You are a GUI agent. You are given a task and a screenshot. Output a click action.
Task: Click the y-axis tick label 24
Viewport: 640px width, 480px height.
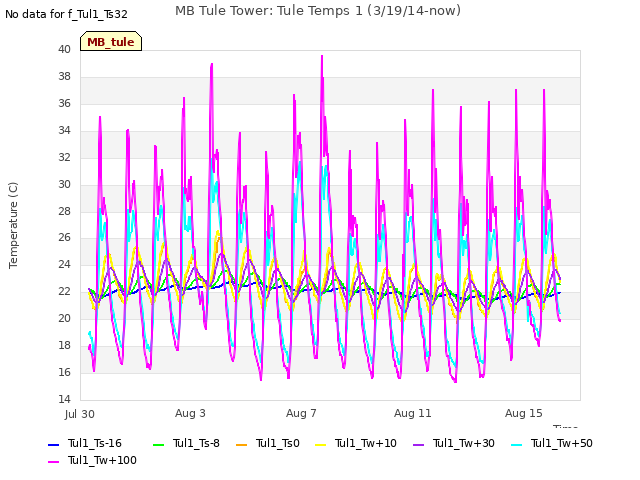(x=64, y=264)
